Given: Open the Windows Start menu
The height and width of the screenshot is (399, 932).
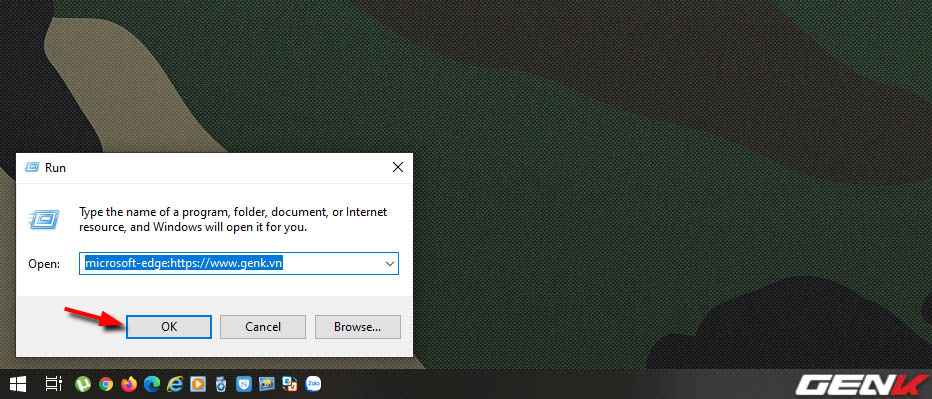Looking at the screenshot, I should pyautogui.click(x=17, y=384).
